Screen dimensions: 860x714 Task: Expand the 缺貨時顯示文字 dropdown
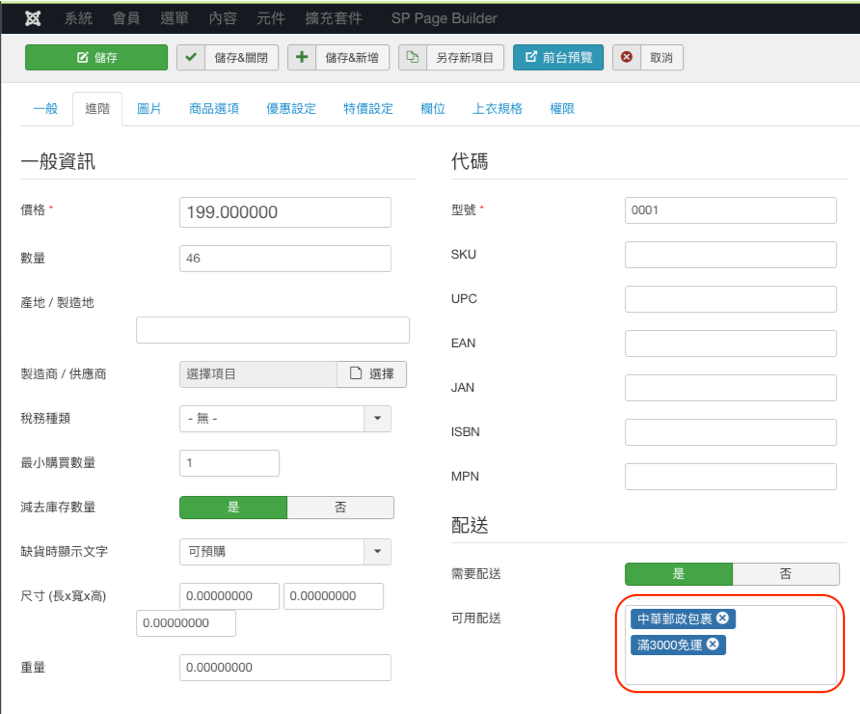(377, 551)
